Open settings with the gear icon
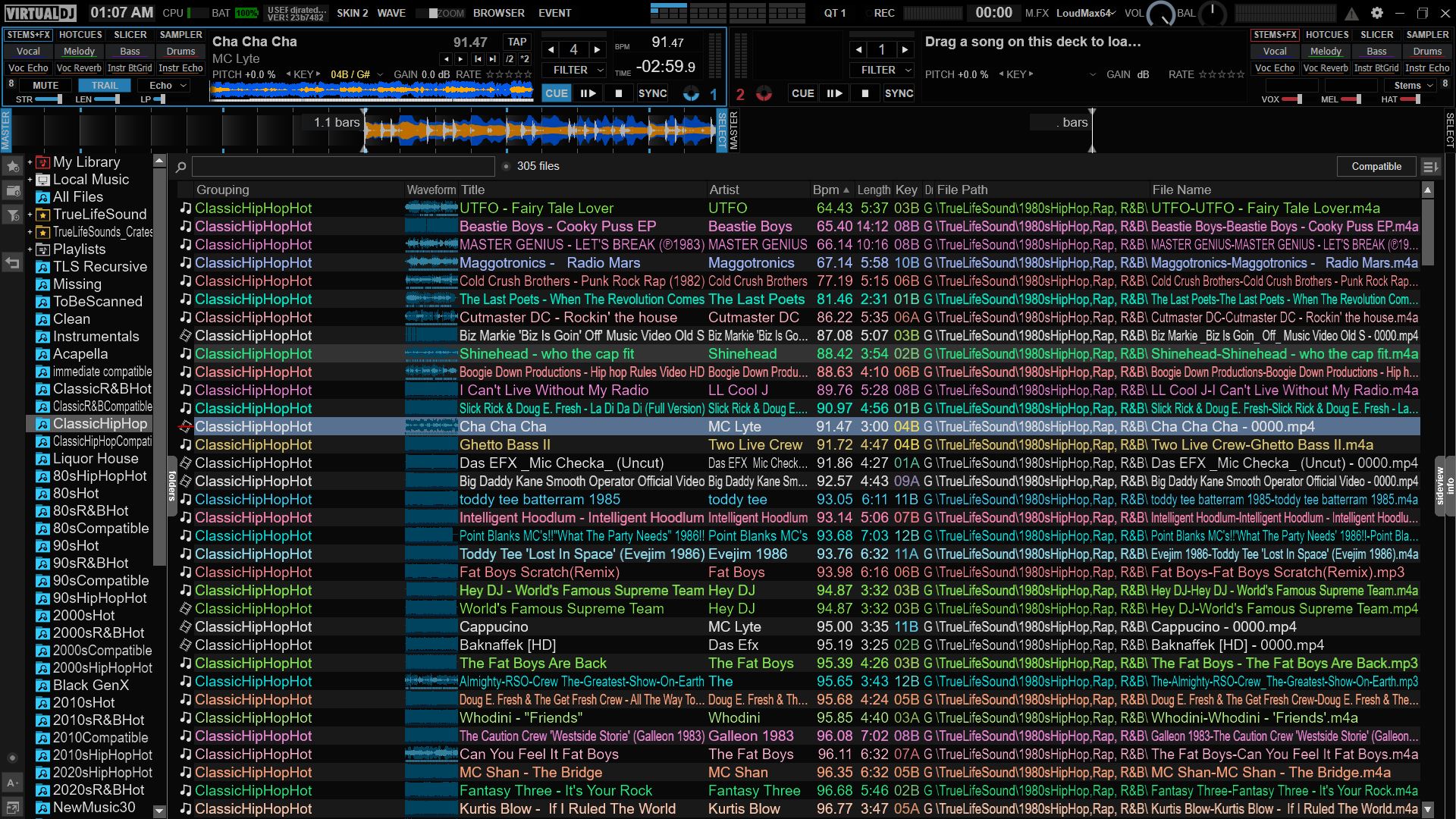 tap(1377, 13)
